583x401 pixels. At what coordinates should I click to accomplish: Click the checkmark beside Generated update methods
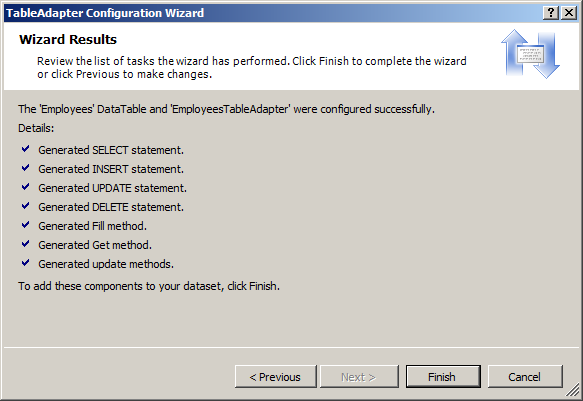25,263
